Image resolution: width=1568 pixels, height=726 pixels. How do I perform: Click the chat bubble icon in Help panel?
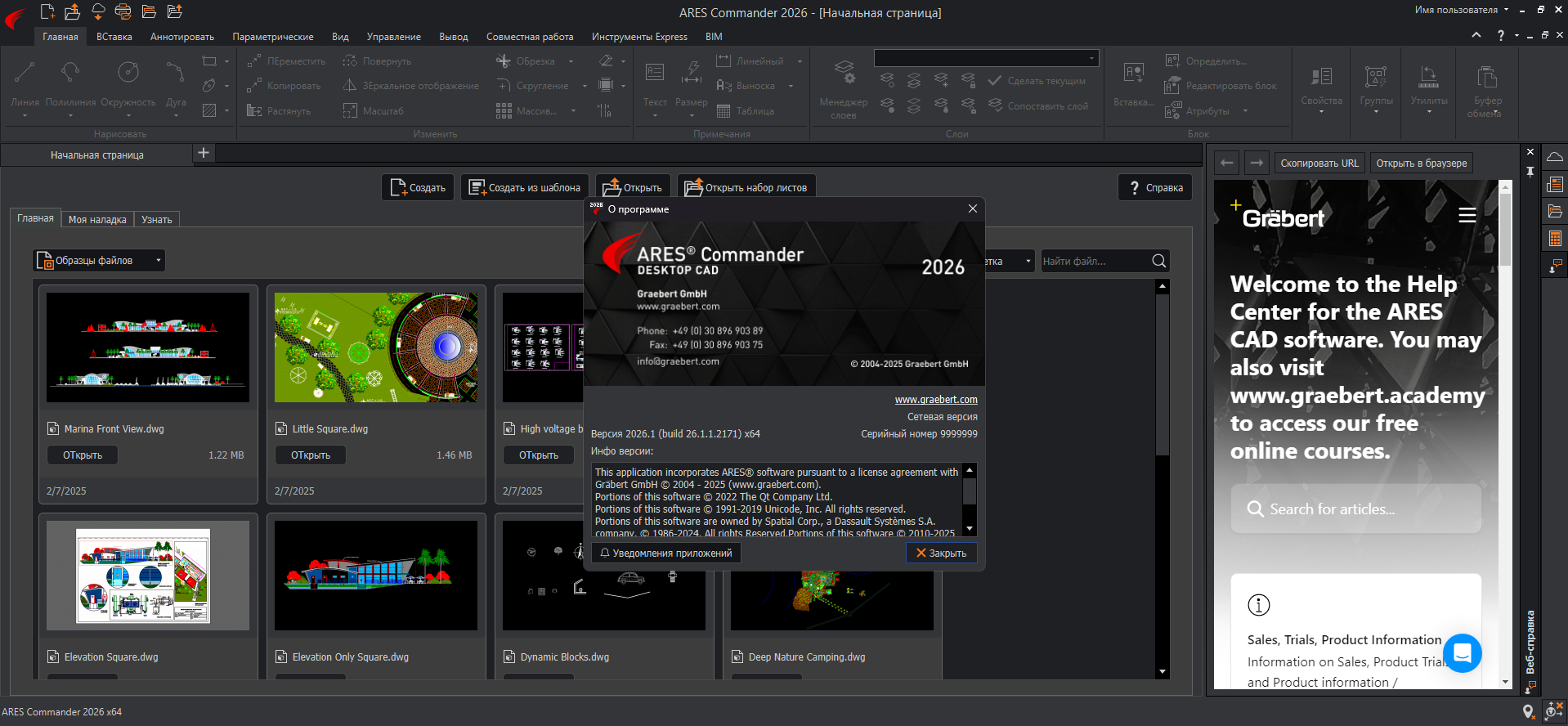click(1462, 652)
